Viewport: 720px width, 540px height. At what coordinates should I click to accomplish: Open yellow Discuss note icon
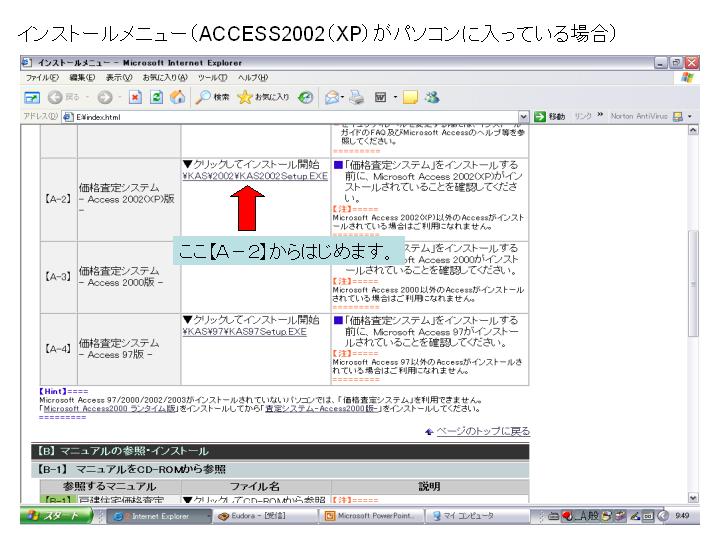point(410,97)
